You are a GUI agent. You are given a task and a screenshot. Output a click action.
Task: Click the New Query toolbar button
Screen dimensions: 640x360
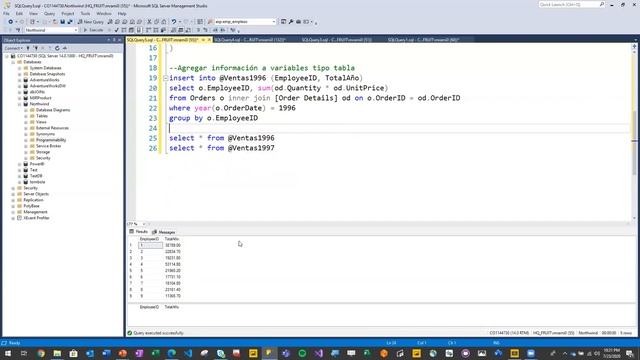point(91,22)
